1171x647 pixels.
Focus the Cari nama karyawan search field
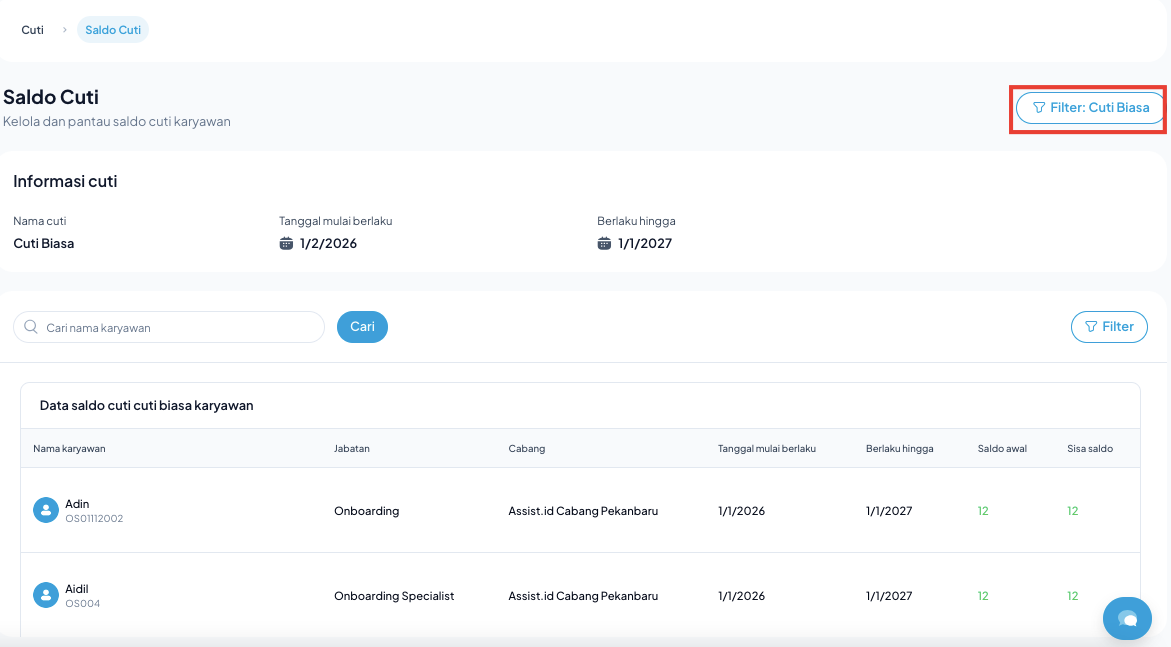180,327
